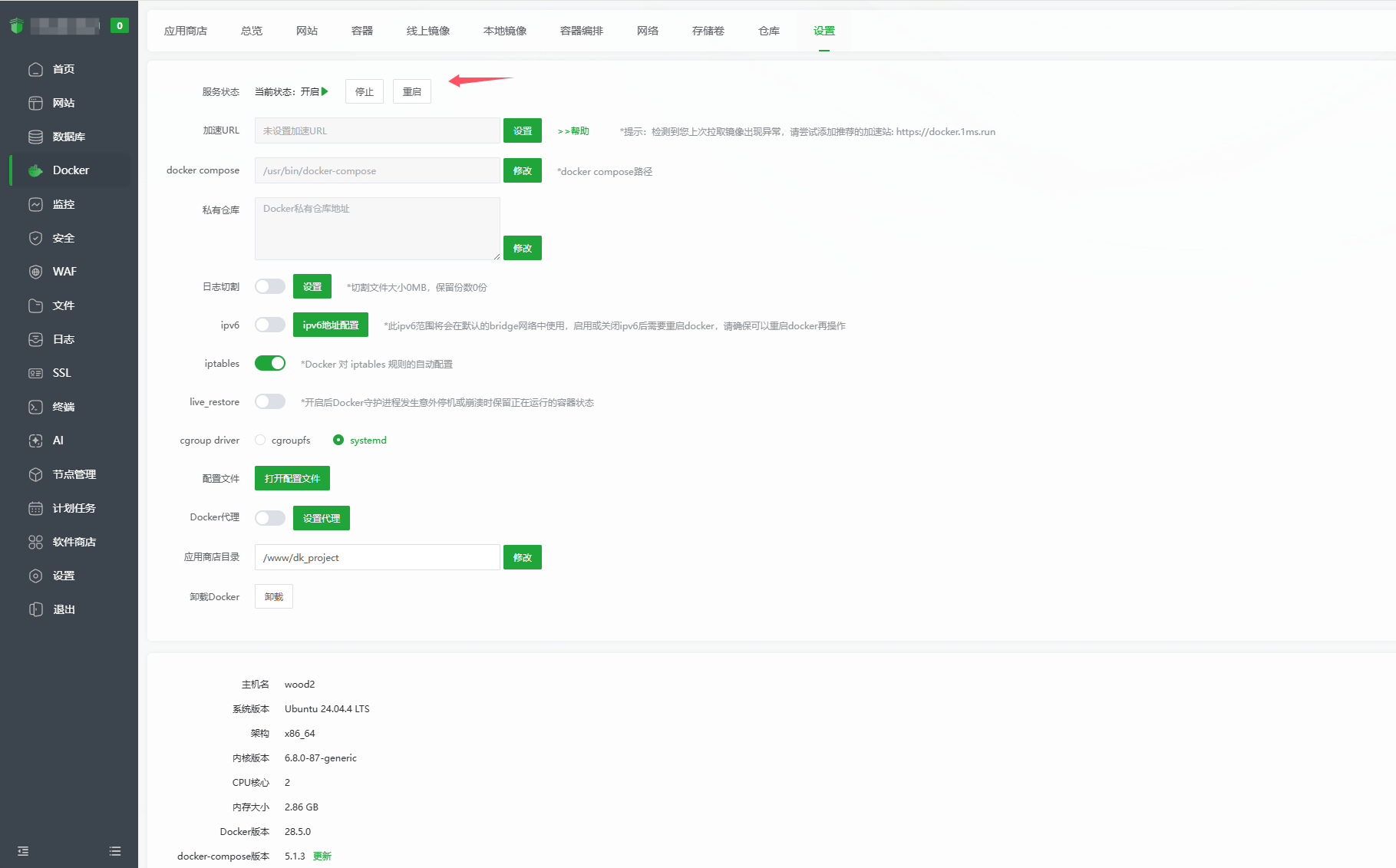
Task: Open the 容器 containers tab
Action: click(362, 31)
